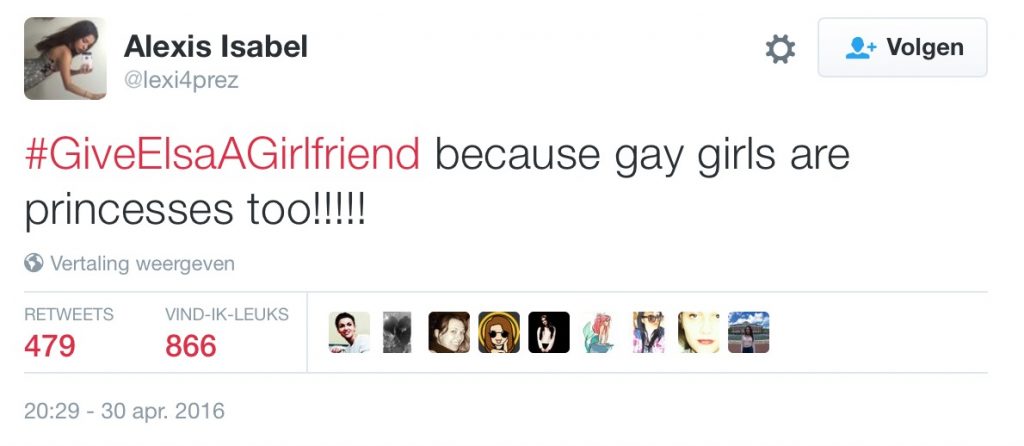The width and height of the screenshot is (1024, 446).
Task: Click the grayscale blurry liker avatar
Action: 398,333
